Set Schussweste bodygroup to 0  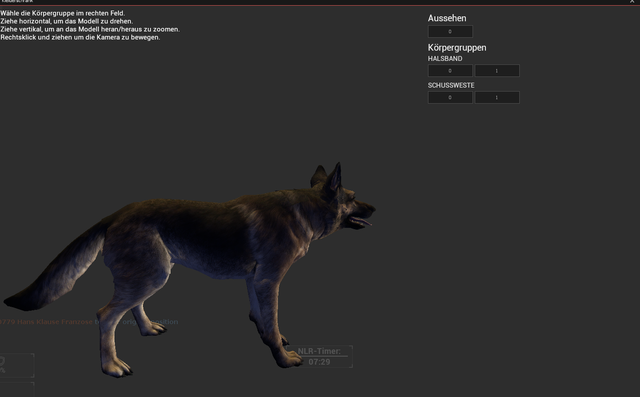point(450,98)
